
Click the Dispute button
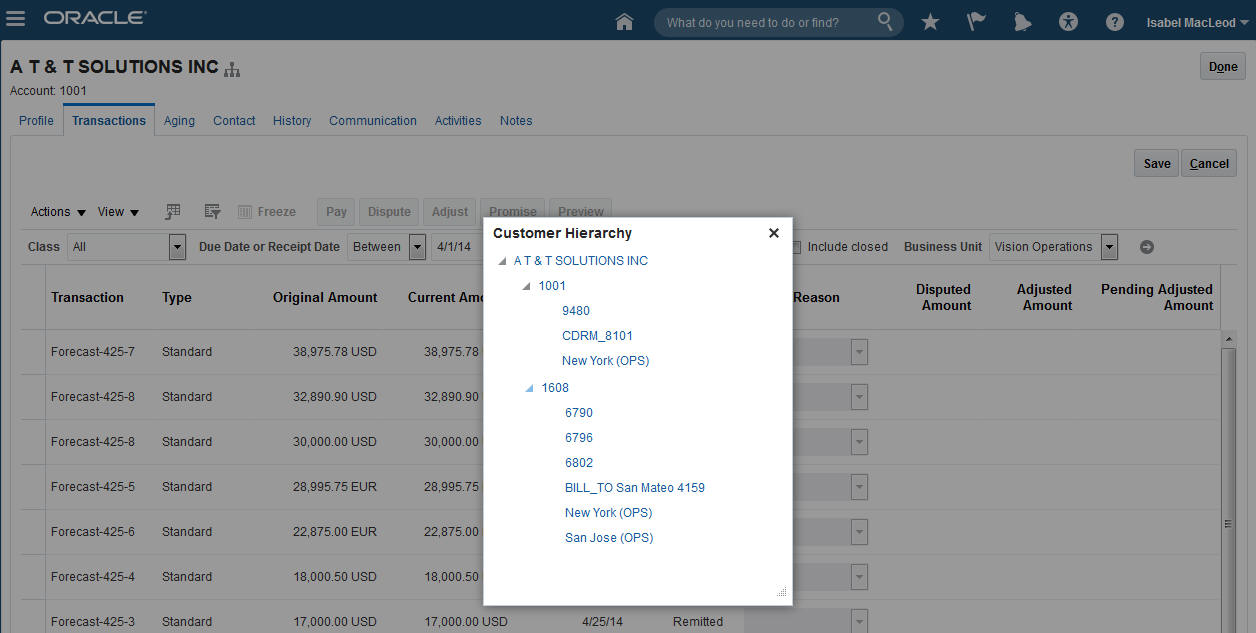pyautogui.click(x=389, y=212)
